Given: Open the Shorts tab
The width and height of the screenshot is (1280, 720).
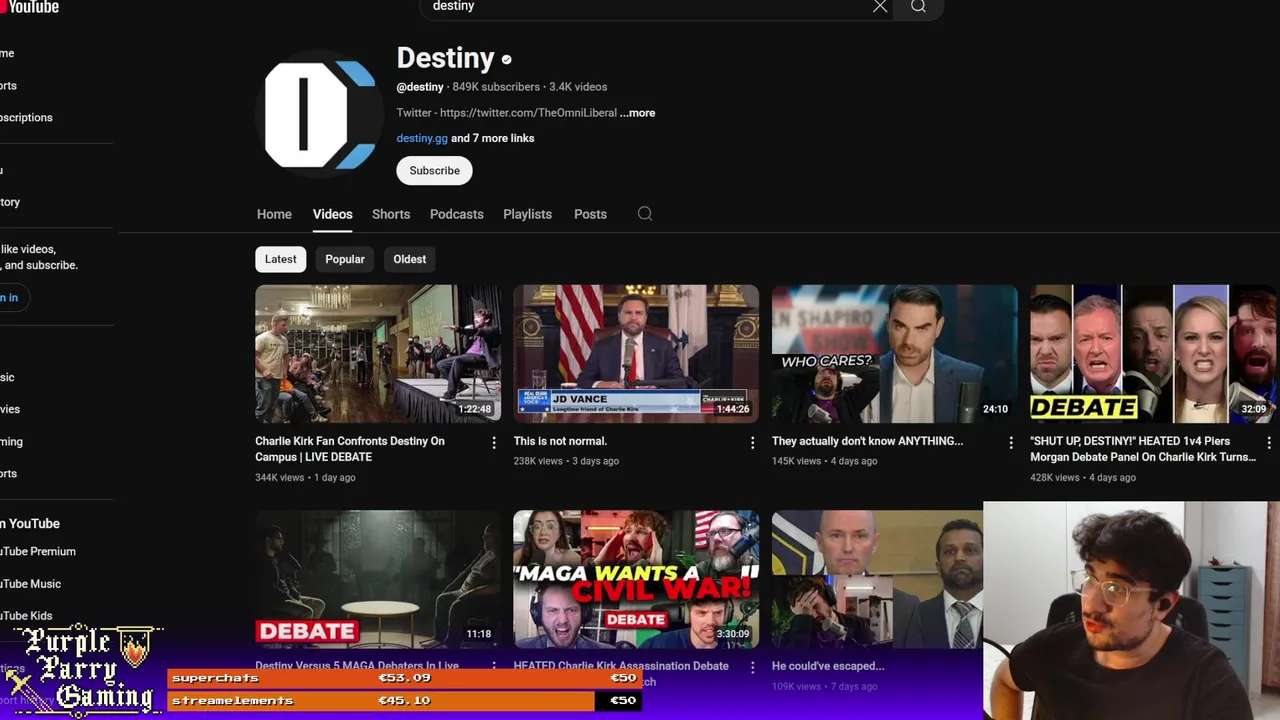Looking at the screenshot, I should (x=391, y=214).
